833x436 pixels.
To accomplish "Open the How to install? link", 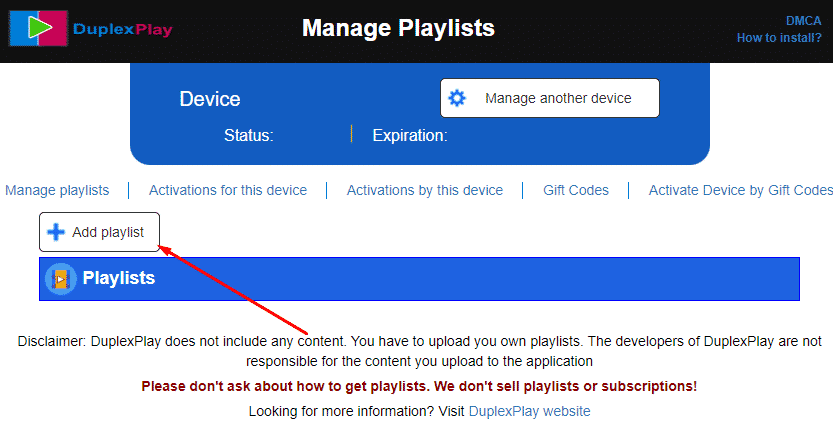I will click(x=779, y=38).
